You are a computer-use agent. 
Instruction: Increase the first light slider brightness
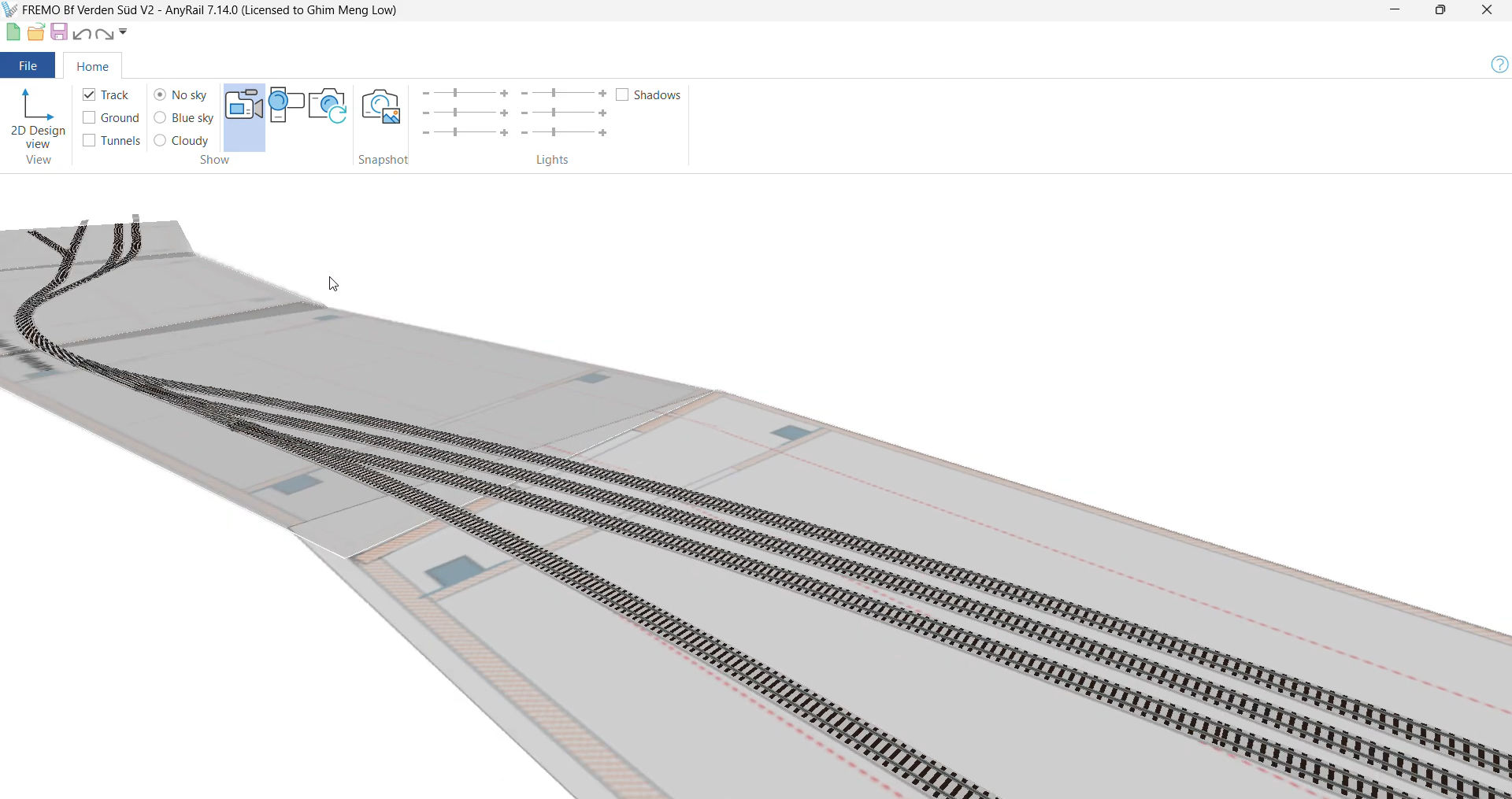[505, 93]
